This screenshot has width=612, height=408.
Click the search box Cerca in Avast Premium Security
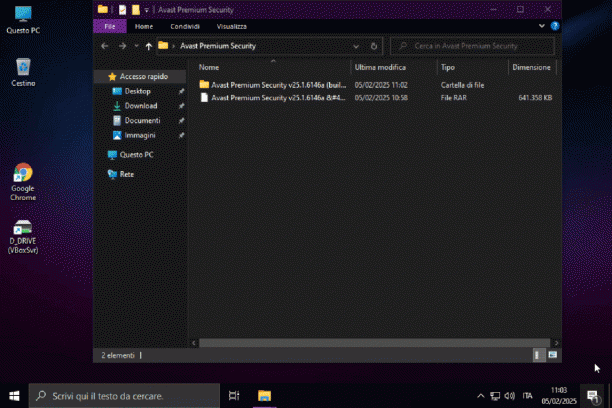[472, 46]
